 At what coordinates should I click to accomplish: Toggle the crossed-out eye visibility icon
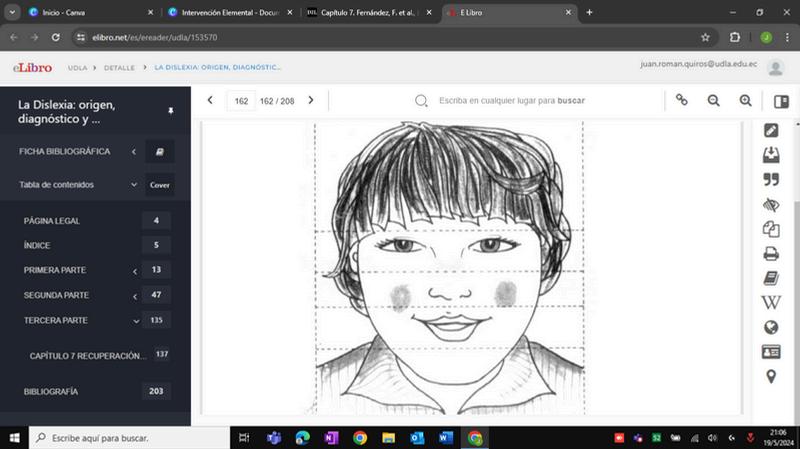point(771,204)
